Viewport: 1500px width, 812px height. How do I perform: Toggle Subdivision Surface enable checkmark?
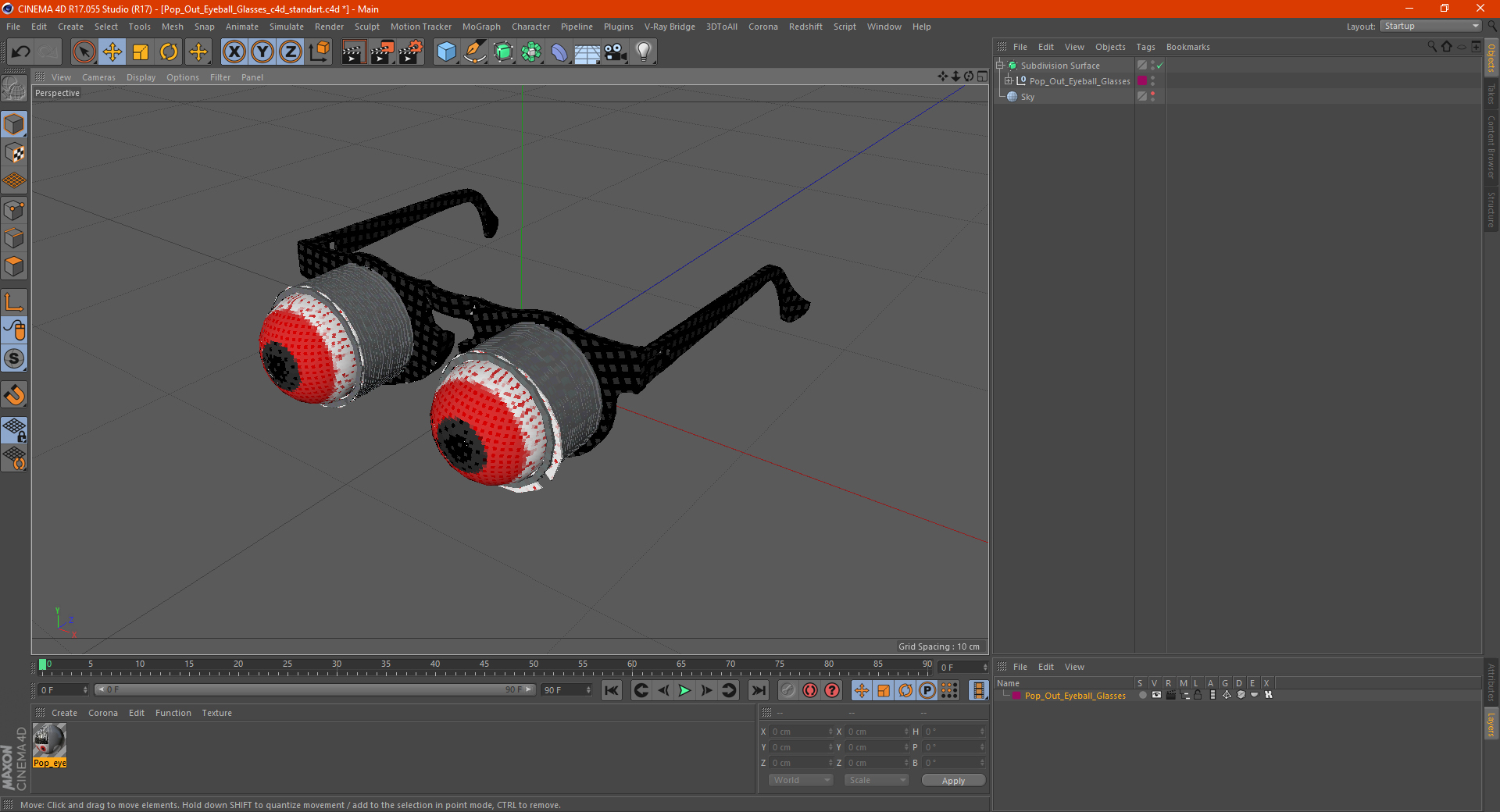(1160, 66)
